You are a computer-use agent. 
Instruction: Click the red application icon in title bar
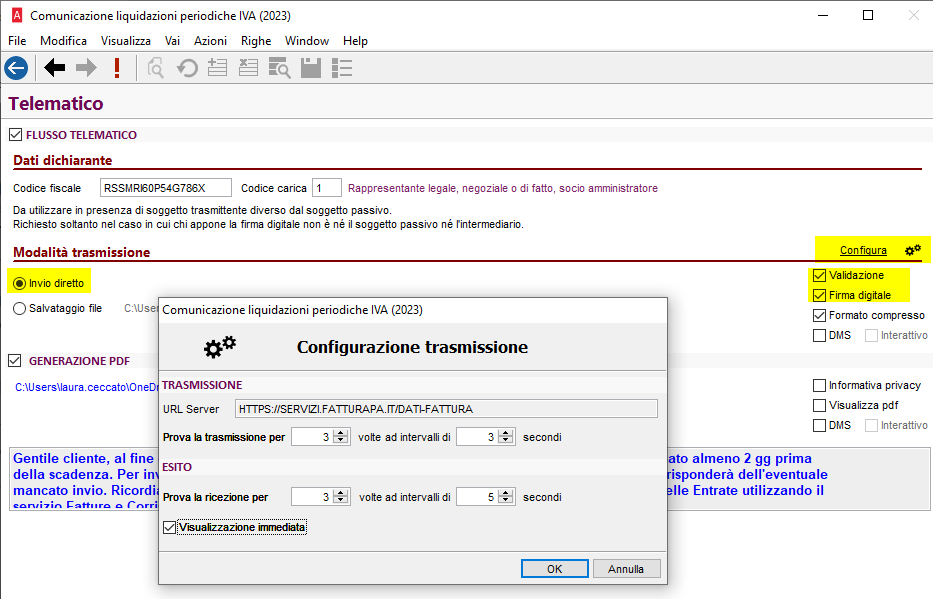(x=17, y=15)
